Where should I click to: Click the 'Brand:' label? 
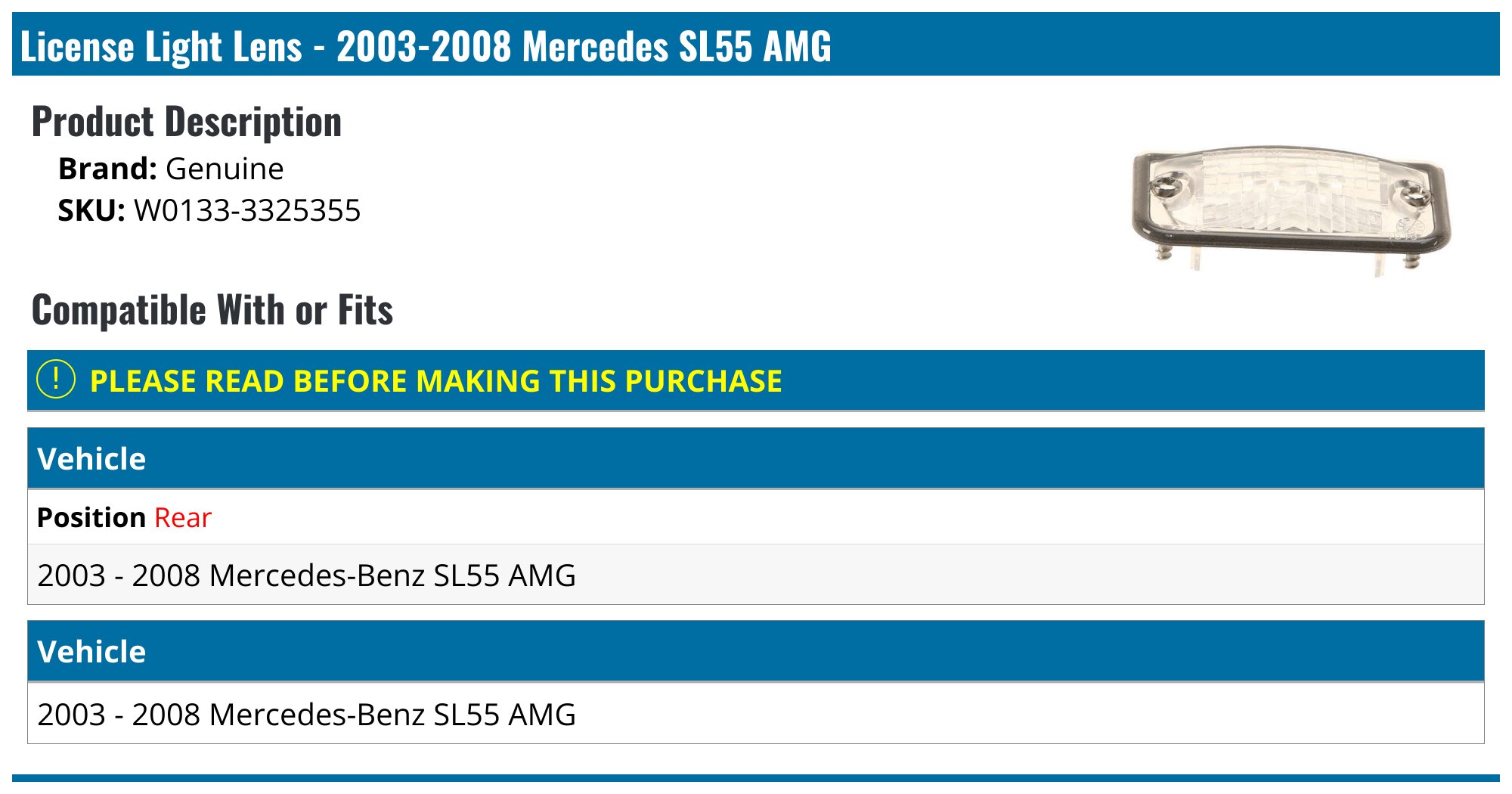tap(107, 169)
